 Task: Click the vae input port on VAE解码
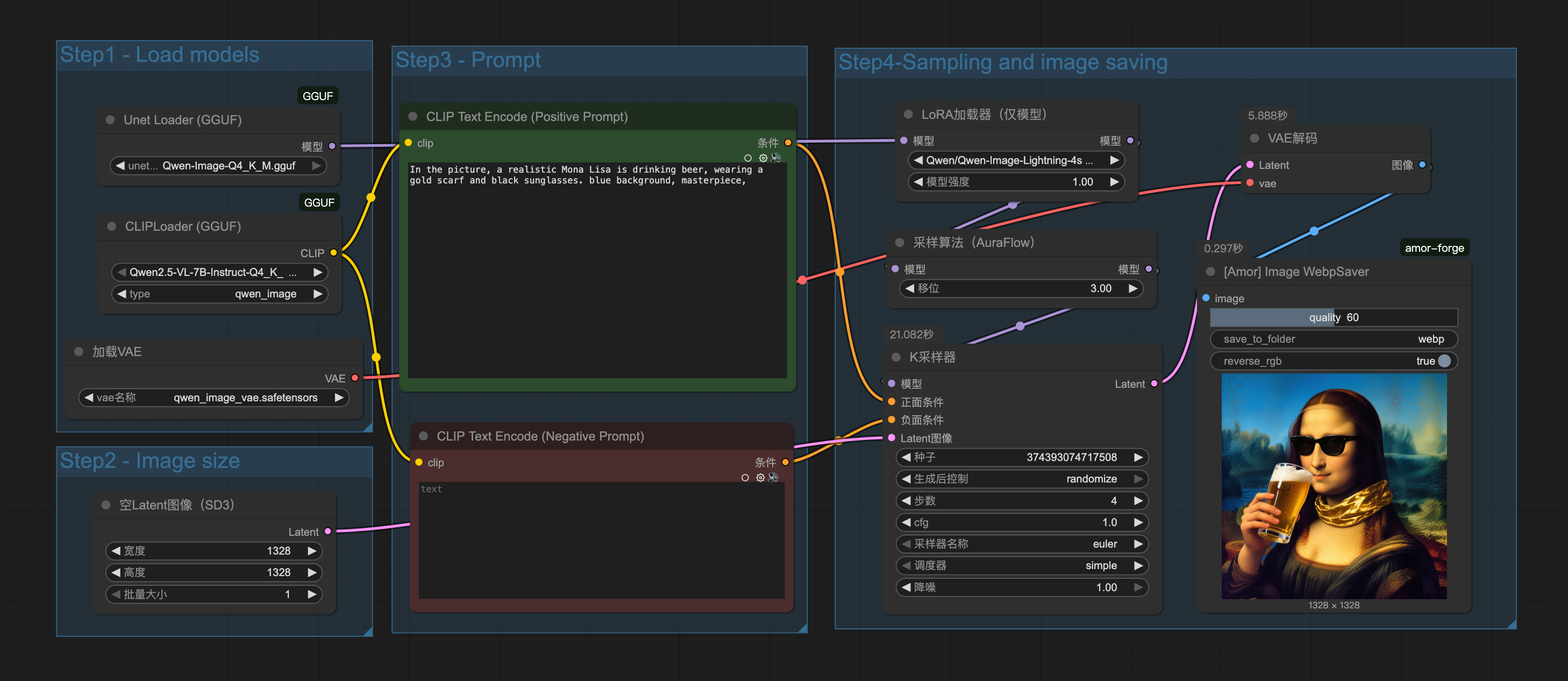pos(1250,183)
